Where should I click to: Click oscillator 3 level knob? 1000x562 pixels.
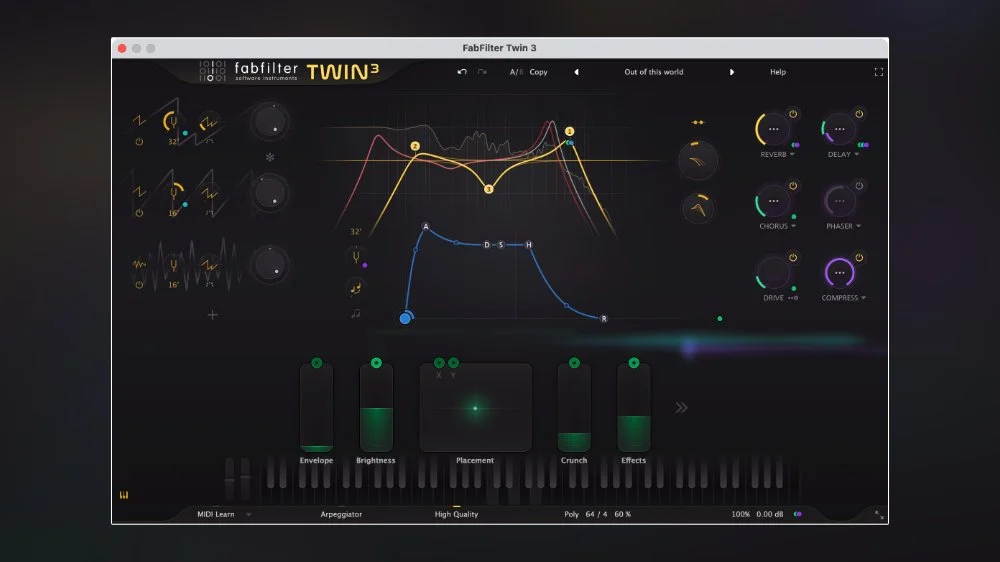click(270, 265)
